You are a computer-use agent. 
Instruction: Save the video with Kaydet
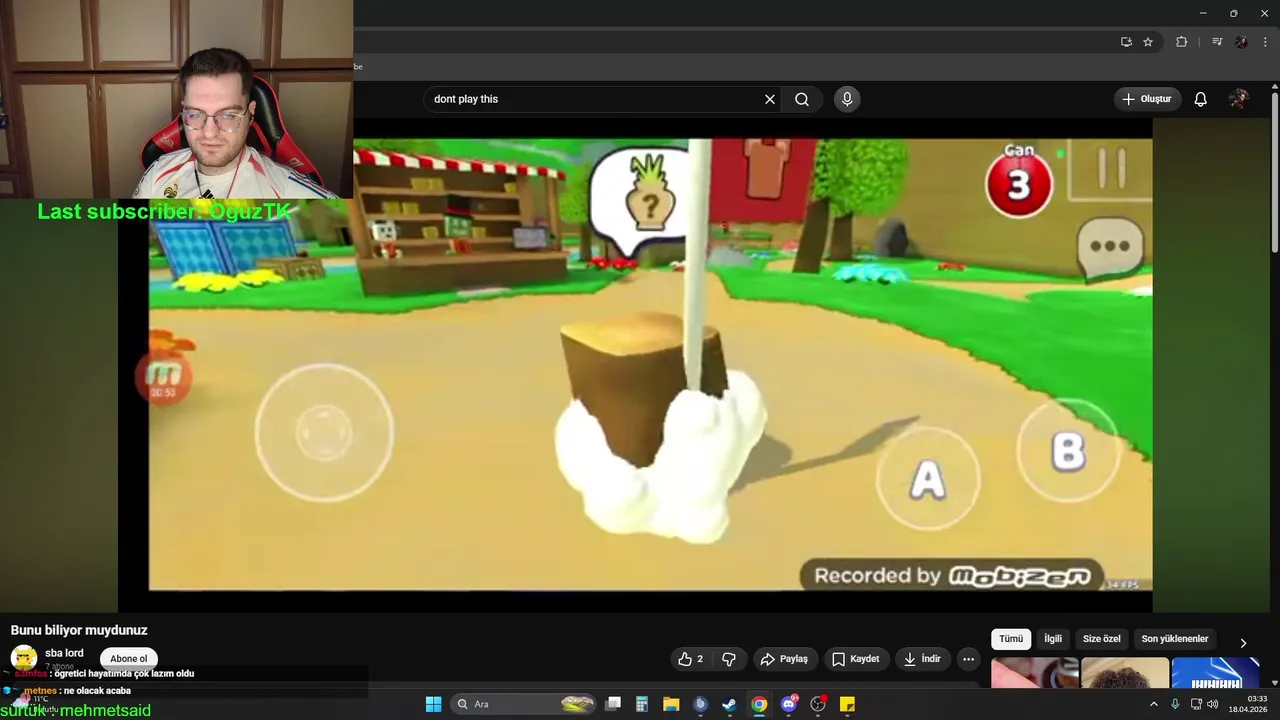coord(856,659)
